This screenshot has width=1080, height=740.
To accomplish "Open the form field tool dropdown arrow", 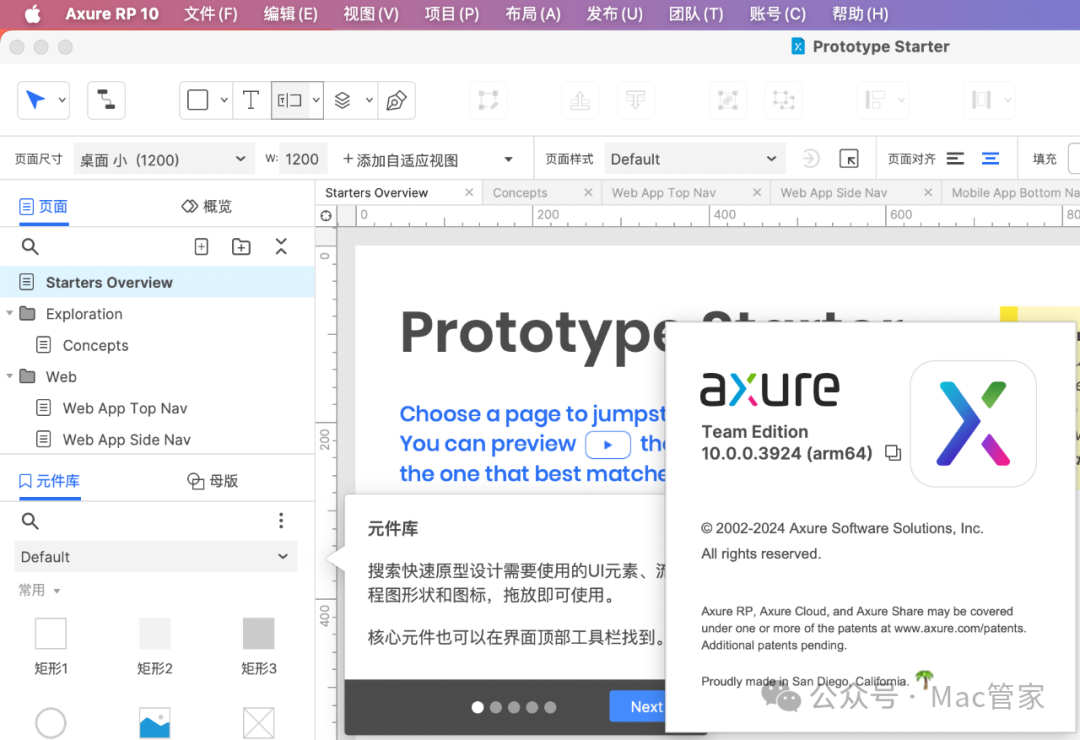I will tap(316, 100).
